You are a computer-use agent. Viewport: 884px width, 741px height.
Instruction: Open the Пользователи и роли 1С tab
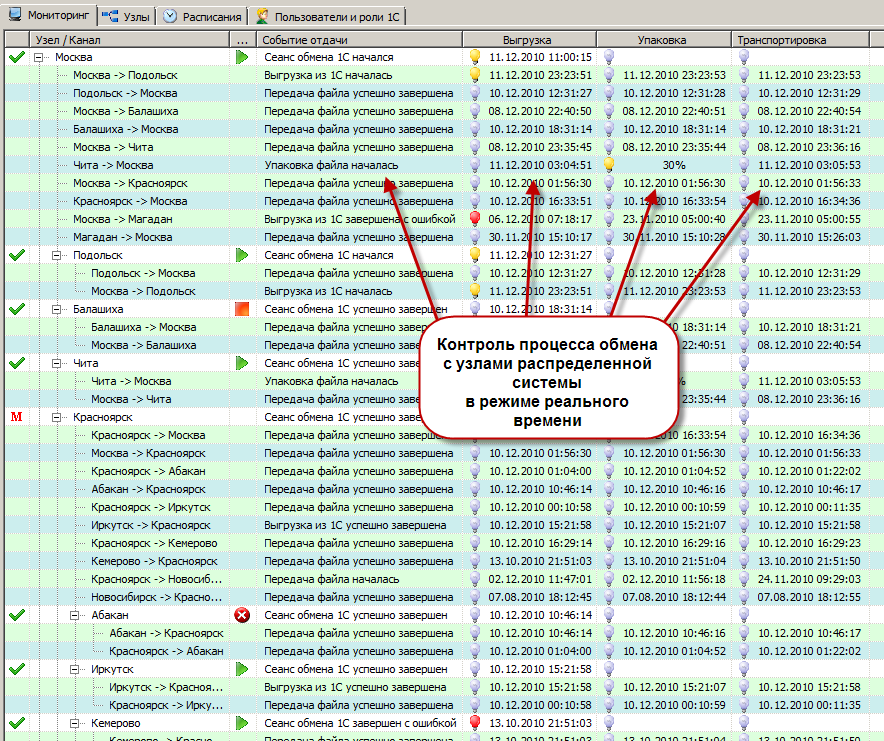[331, 16]
